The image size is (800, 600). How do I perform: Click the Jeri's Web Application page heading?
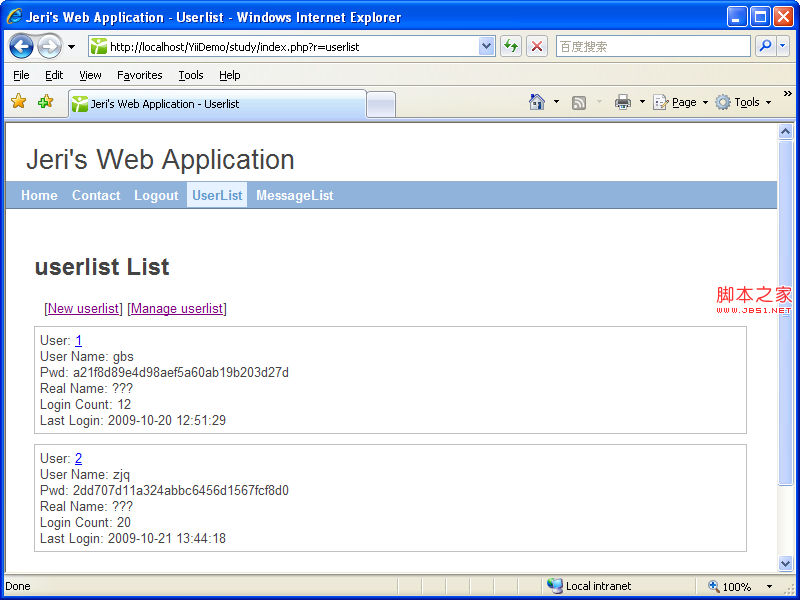tap(160, 159)
